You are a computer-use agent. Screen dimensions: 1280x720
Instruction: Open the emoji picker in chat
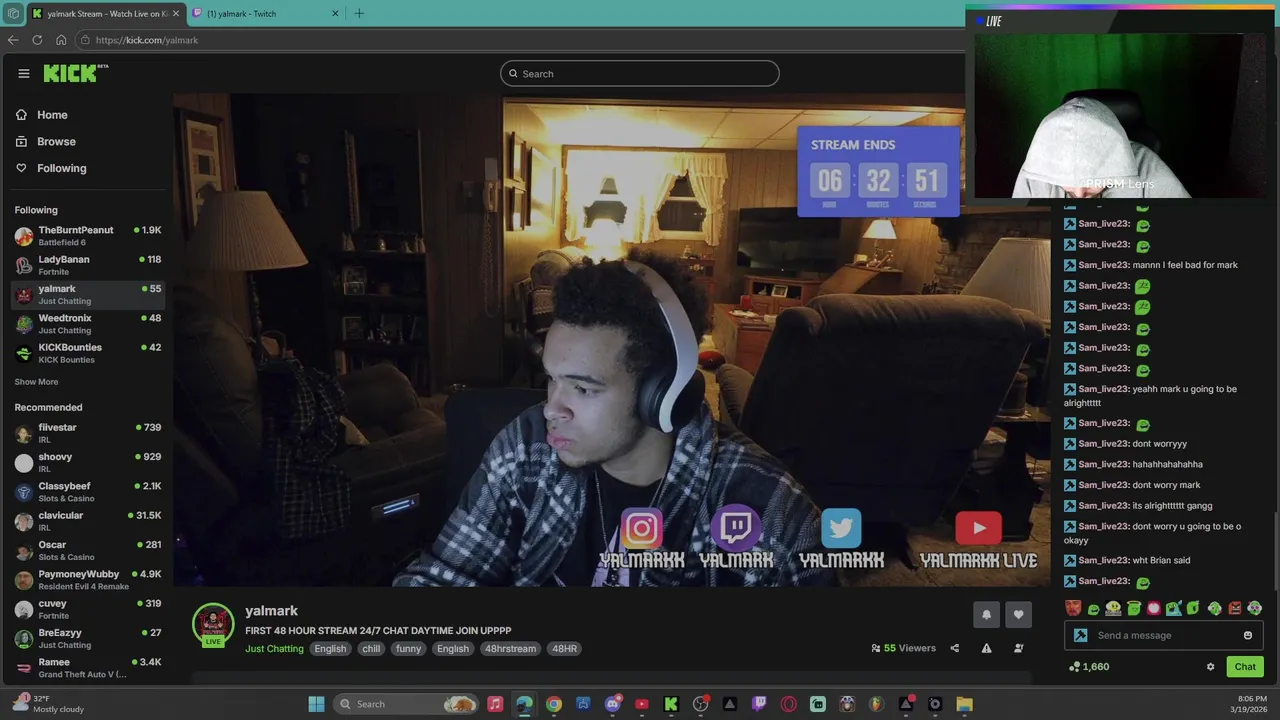click(1247, 635)
